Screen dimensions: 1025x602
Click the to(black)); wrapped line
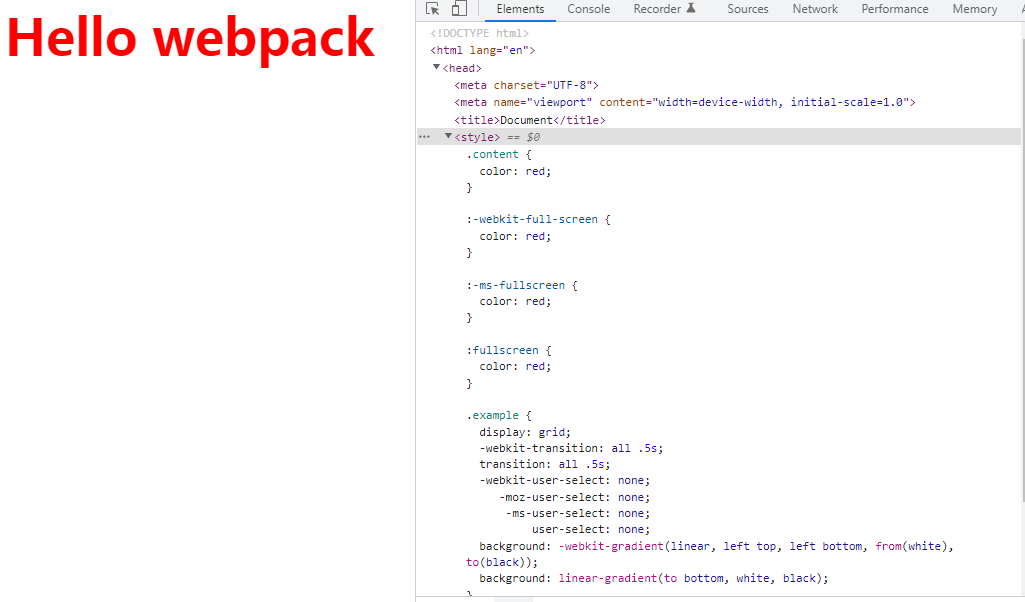(502, 562)
